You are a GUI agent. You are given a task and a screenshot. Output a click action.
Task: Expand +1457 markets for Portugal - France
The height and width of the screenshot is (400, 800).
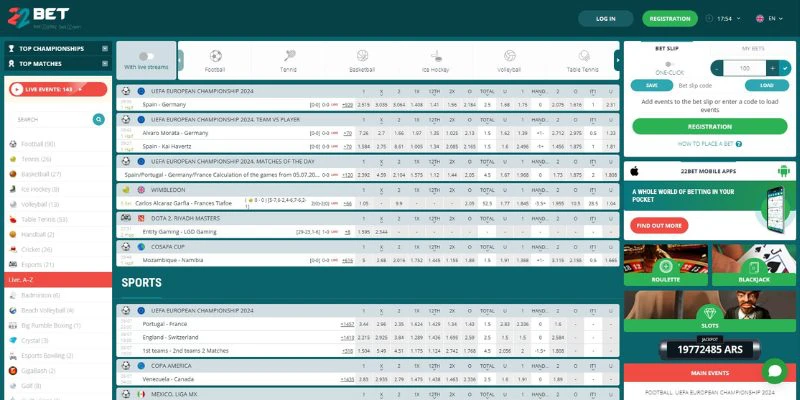pyautogui.click(x=347, y=324)
